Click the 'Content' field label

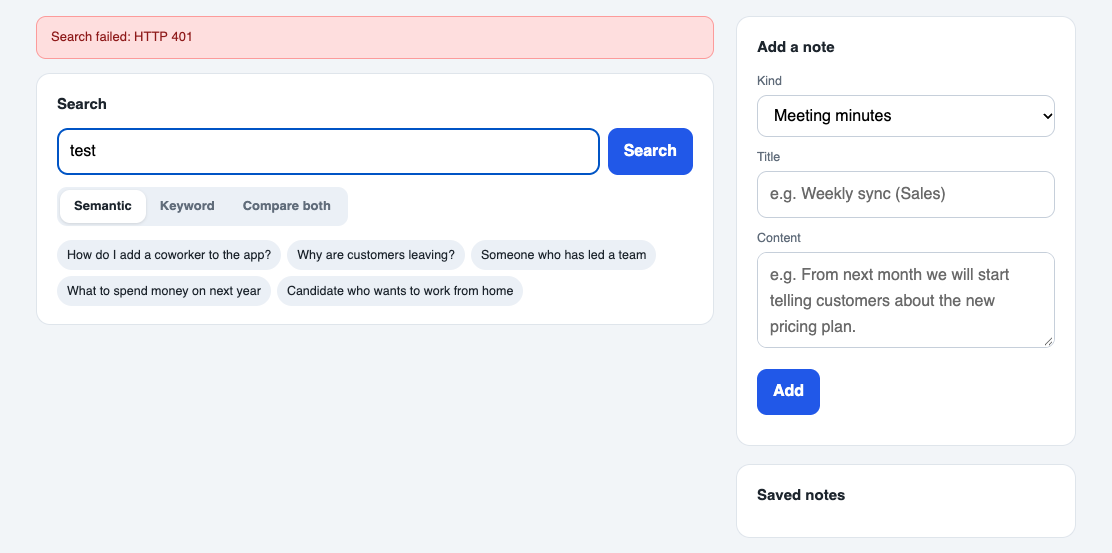779,238
